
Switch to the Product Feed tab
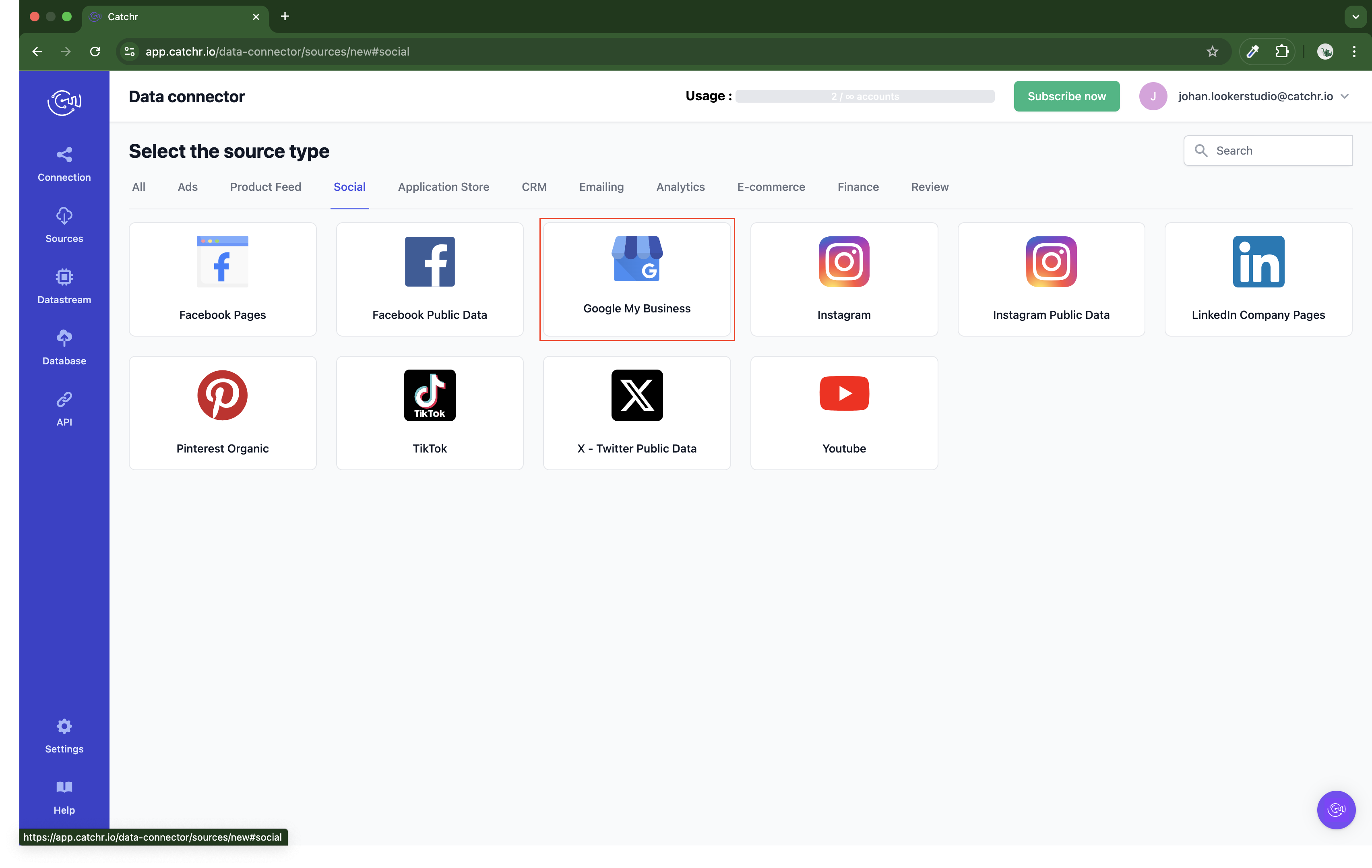[x=266, y=187]
